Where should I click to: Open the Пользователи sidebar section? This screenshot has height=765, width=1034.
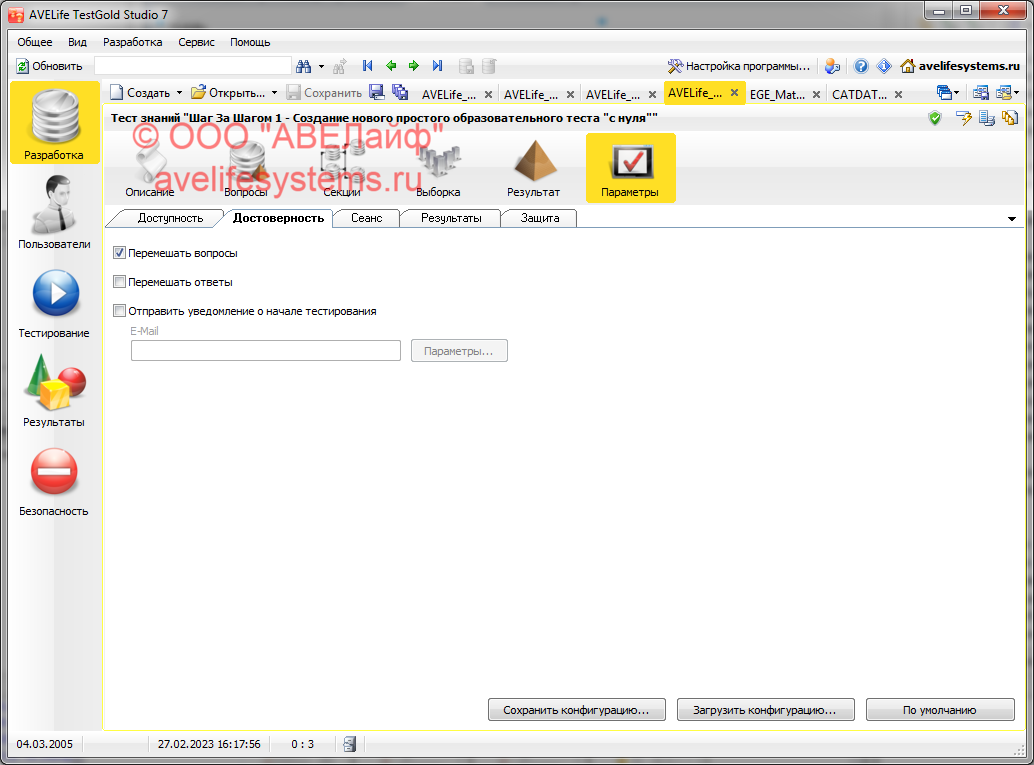coord(54,212)
